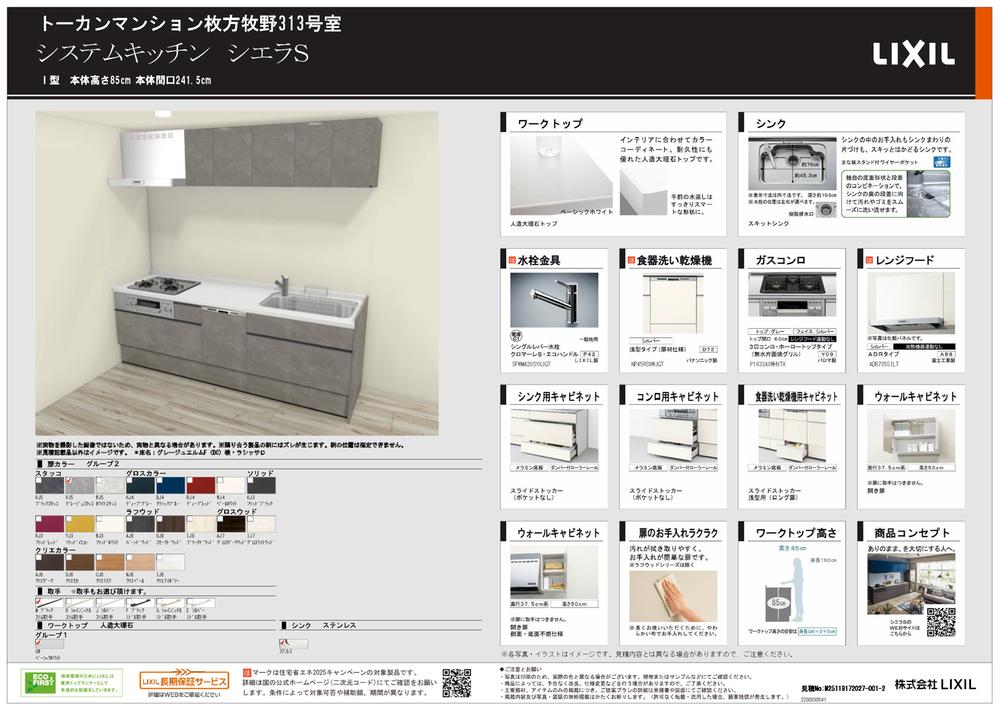1000x711 pixels.
Task: Select the ワークトップ section heading
Action: coord(549,124)
